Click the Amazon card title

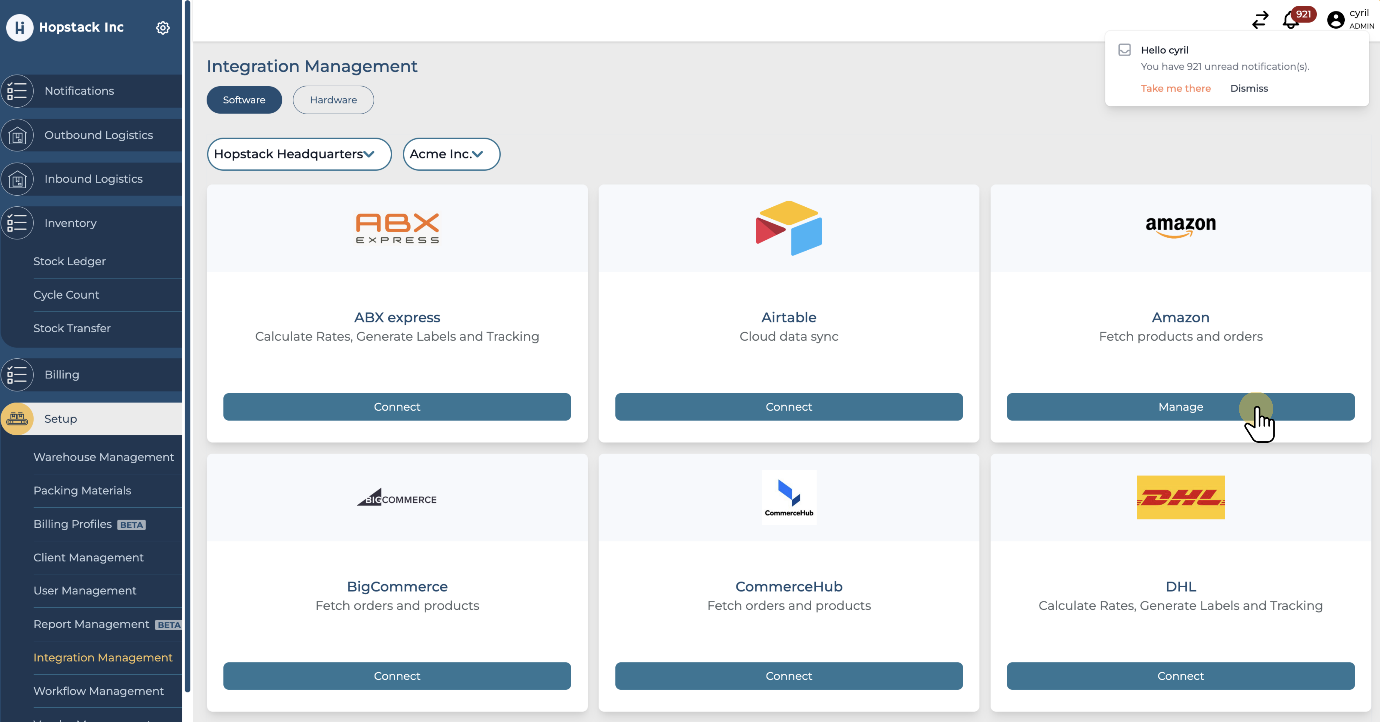[1181, 318]
